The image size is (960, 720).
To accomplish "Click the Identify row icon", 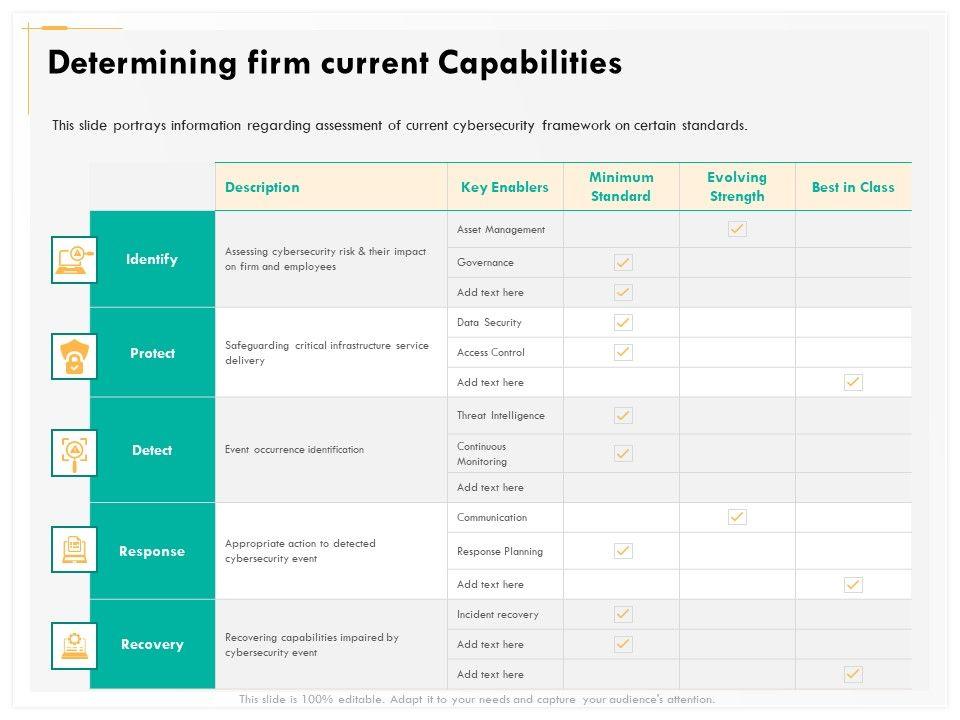I will coord(74,260).
